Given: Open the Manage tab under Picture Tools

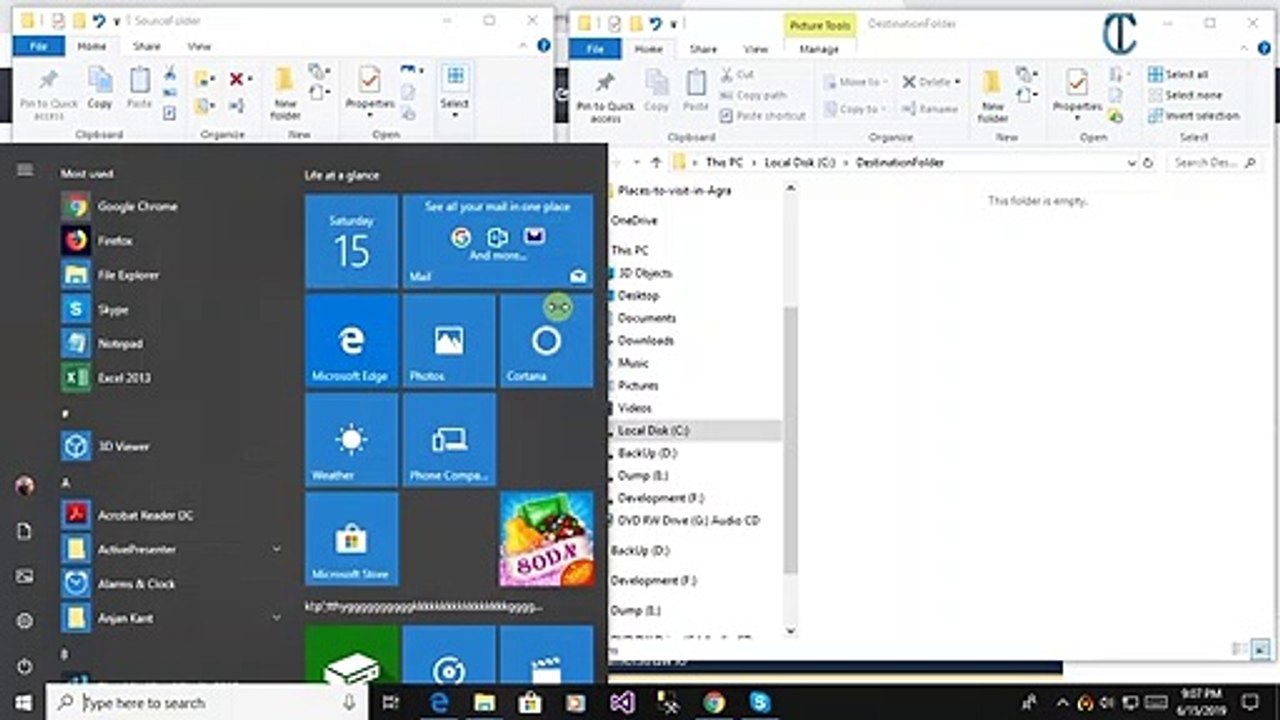Looking at the screenshot, I should (x=819, y=49).
